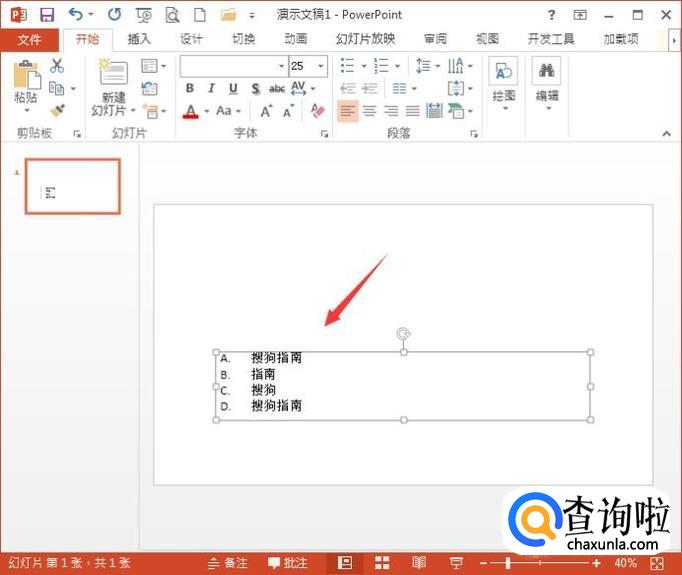Select the Format Painter brush

coord(57,110)
